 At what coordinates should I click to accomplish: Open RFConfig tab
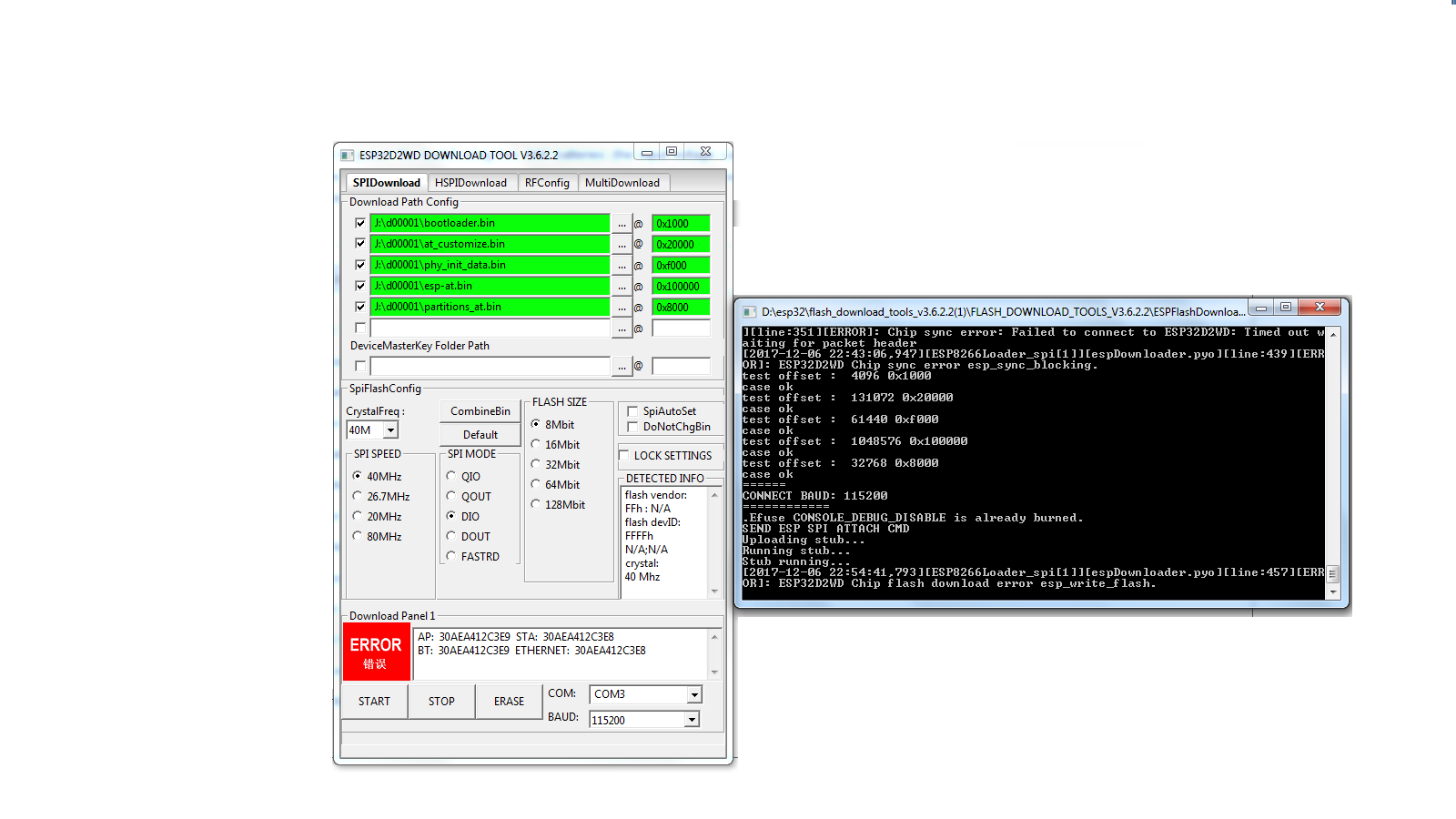pos(547,183)
